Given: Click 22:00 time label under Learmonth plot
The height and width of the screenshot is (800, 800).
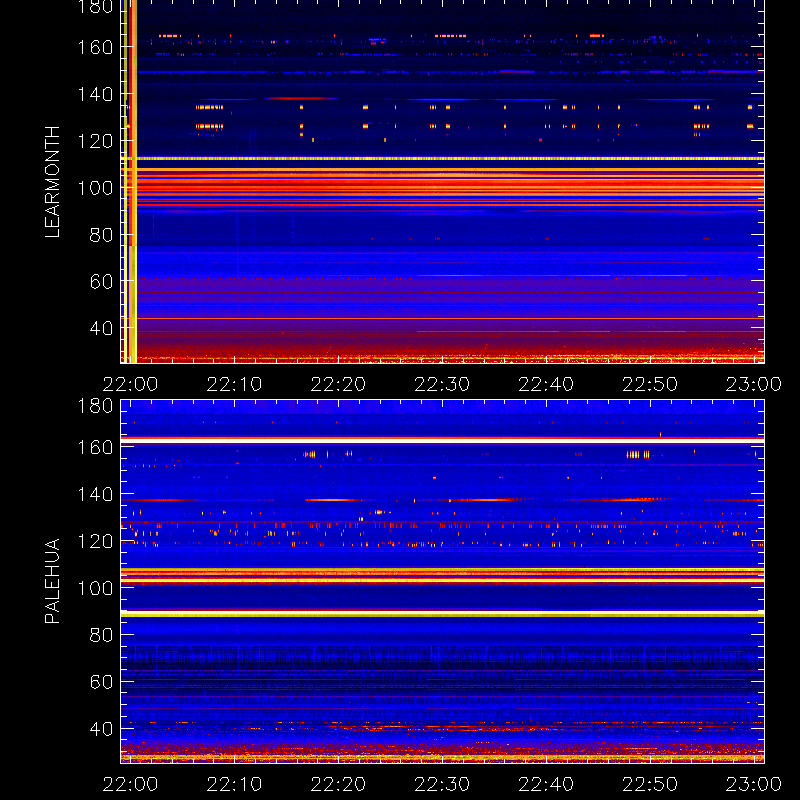Looking at the screenshot, I should click(x=130, y=384).
